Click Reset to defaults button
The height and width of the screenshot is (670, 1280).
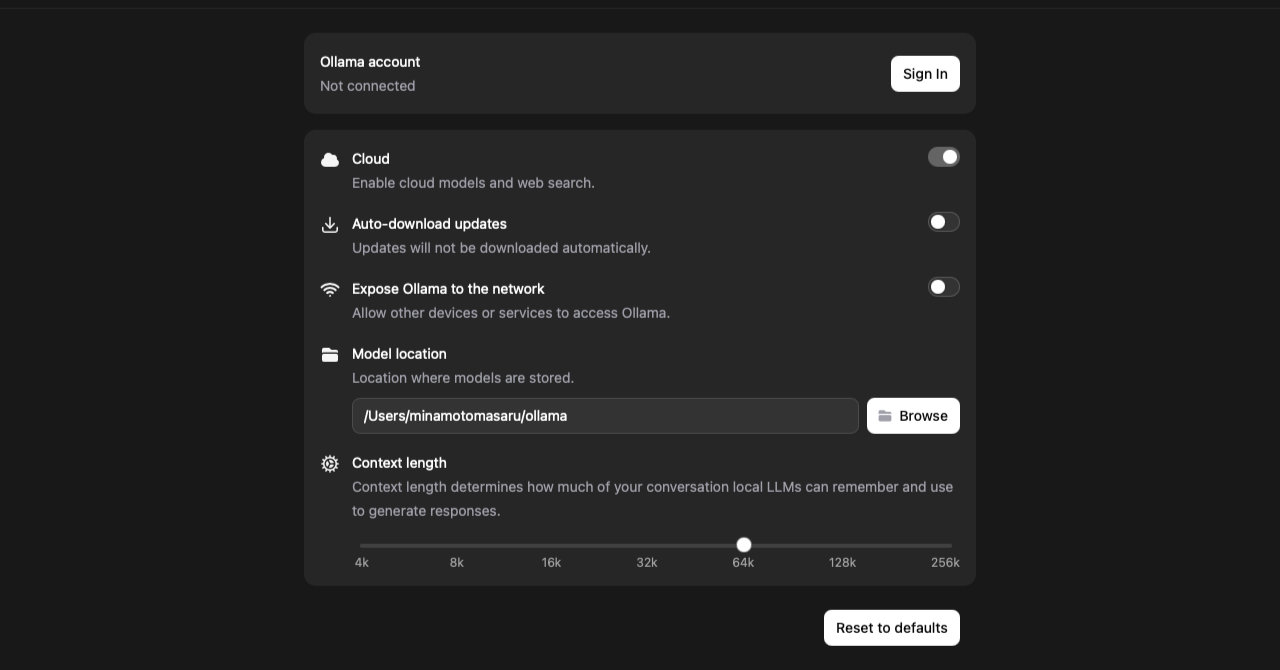891,628
